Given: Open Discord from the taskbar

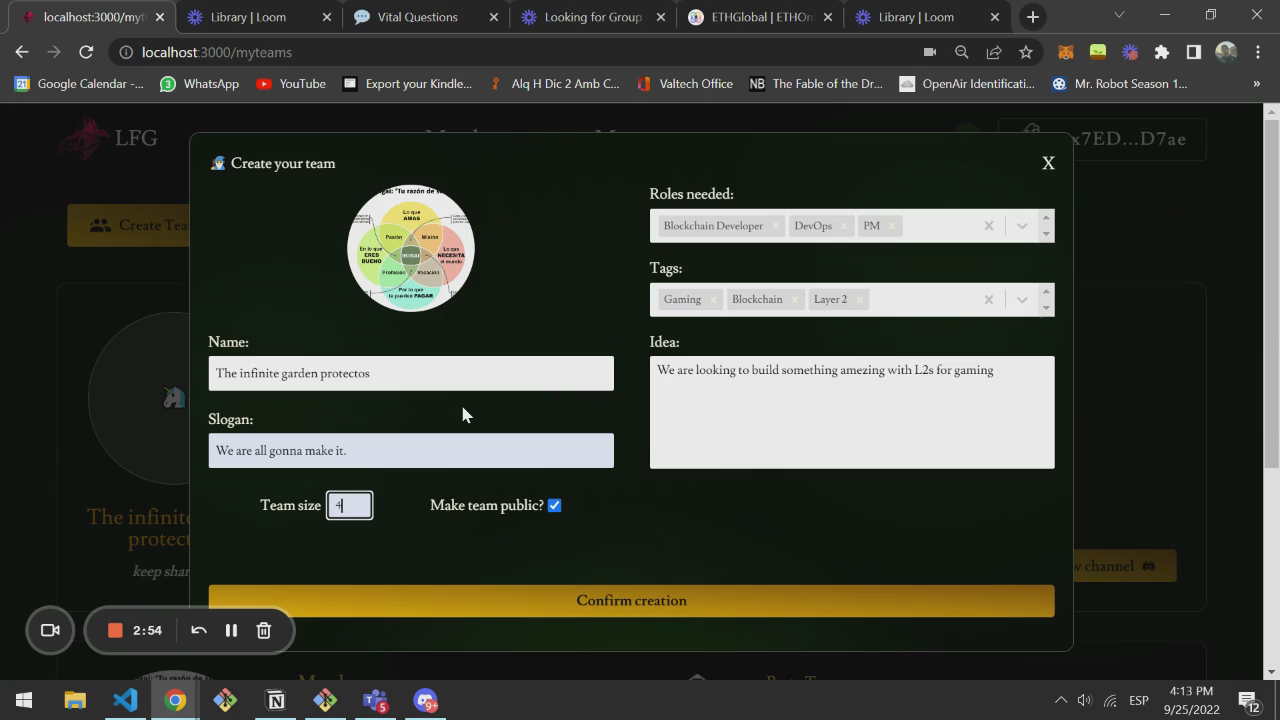Looking at the screenshot, I should click(425, 700).
